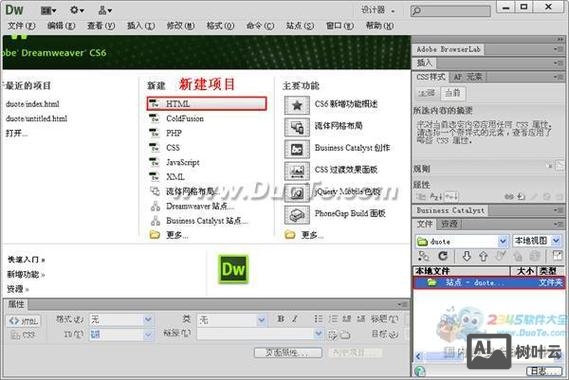Image resolution: width=569 pixels, height=380 pixels.
Task: Click the 本地文件 column header
Action: [462, 271]
